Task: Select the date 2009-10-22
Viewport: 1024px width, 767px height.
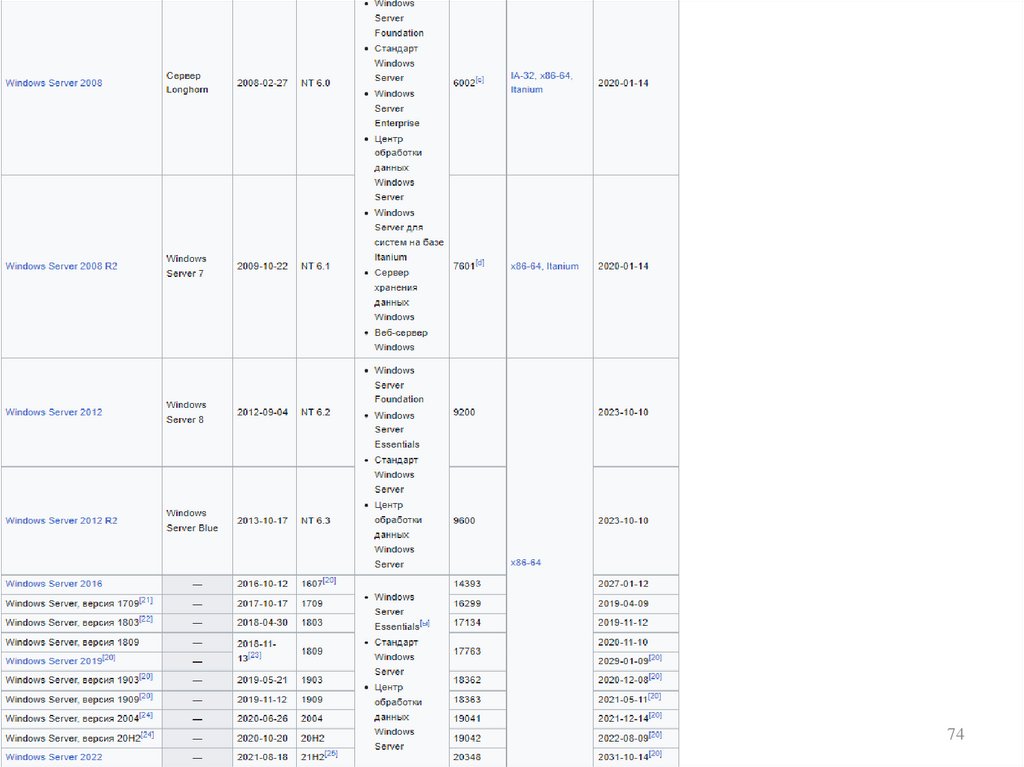Action: click(x=263, y=266)
